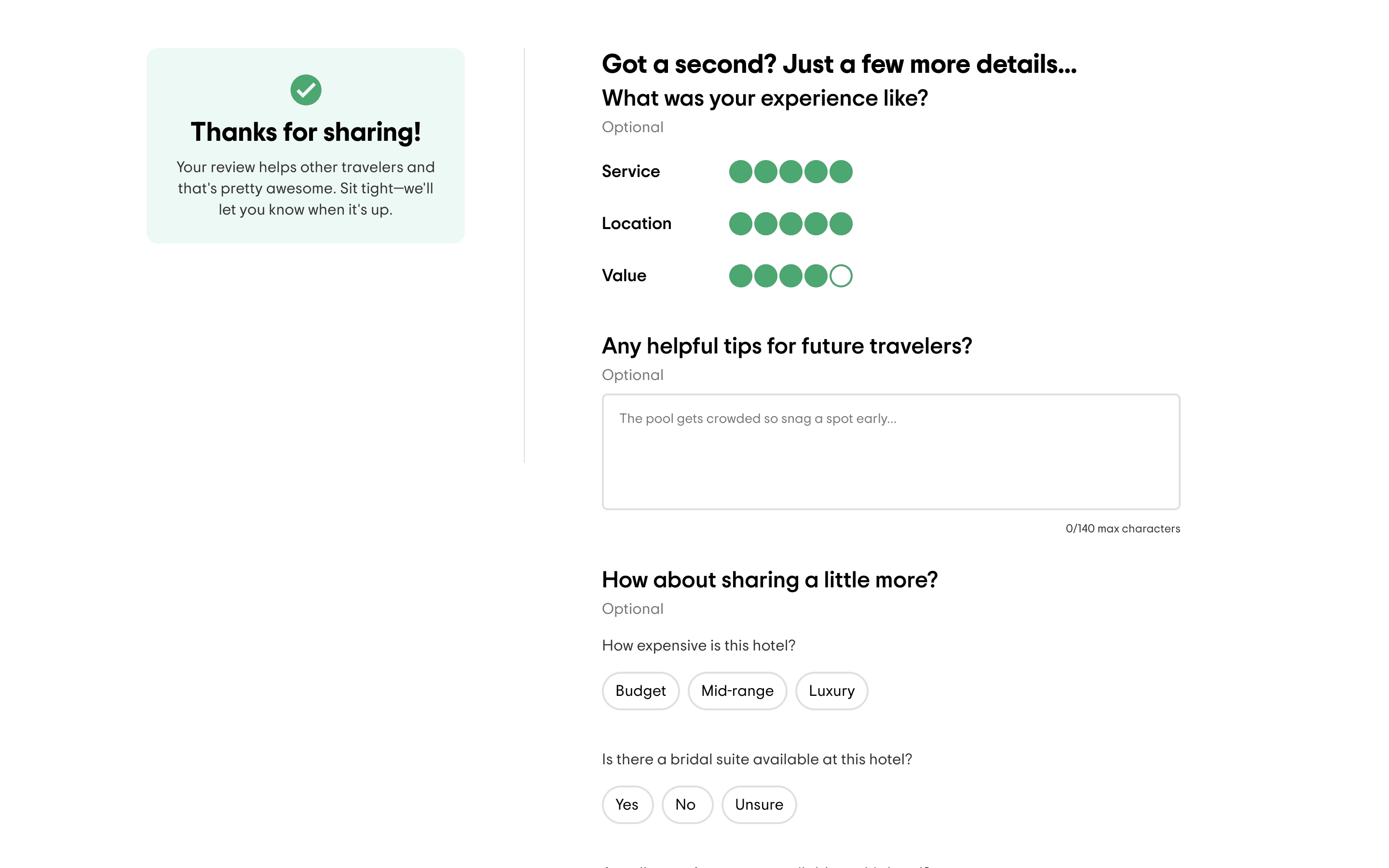Click the green checkmark icon

(x=305, y=90)
